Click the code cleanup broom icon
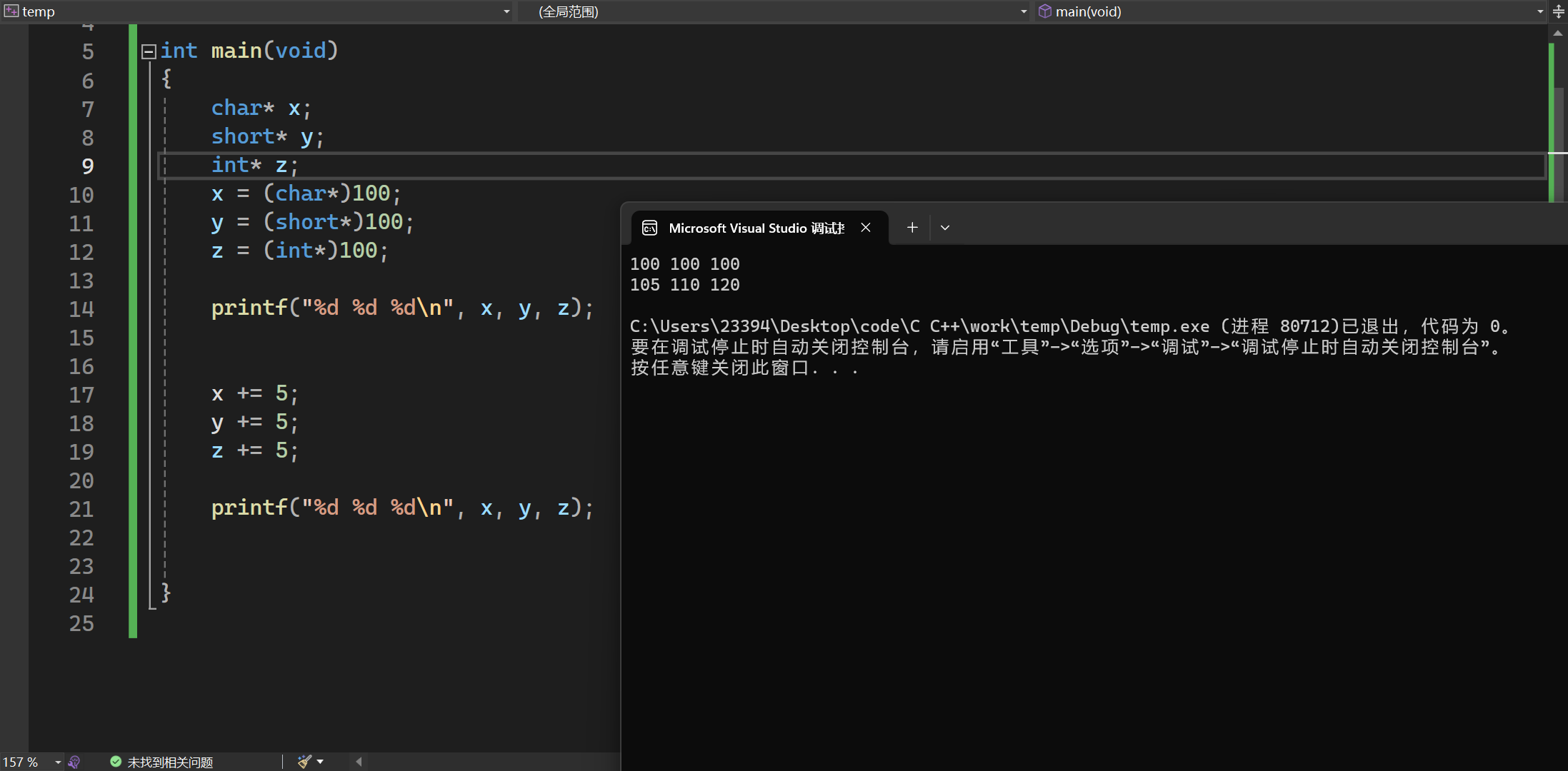 pos(304,761)
